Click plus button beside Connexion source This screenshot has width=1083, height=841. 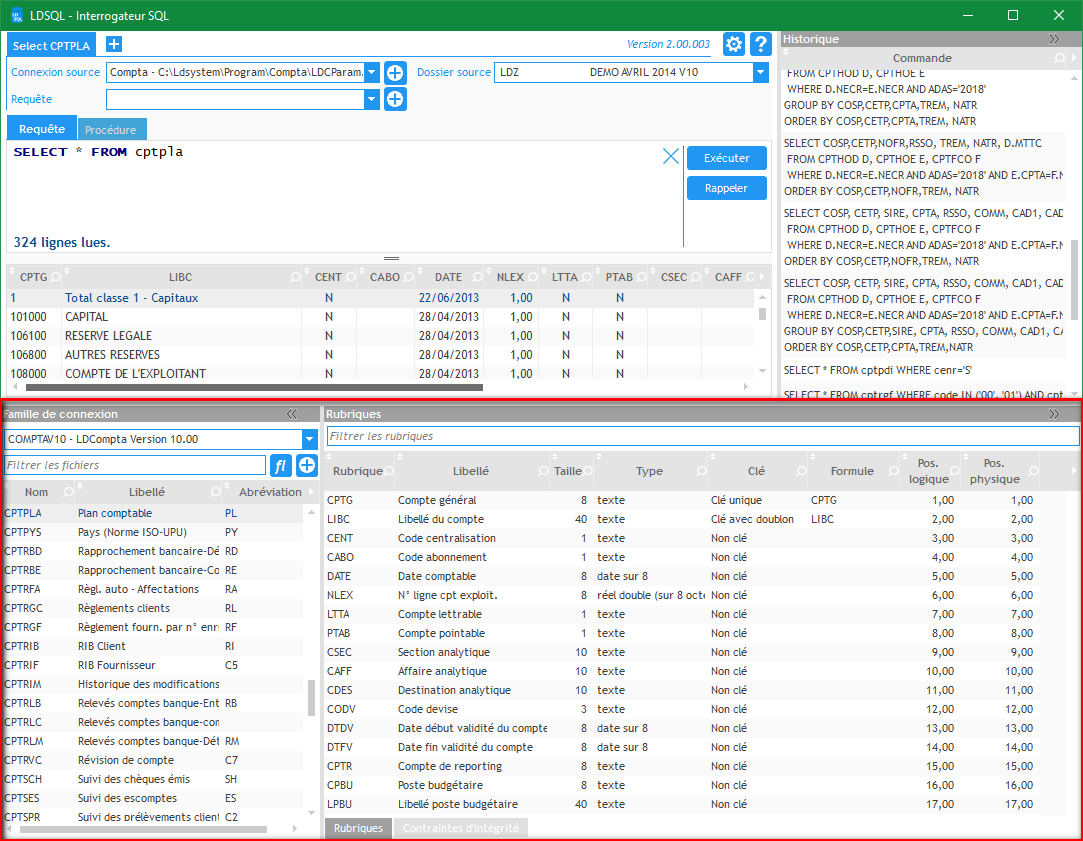[x=395, y=72]
